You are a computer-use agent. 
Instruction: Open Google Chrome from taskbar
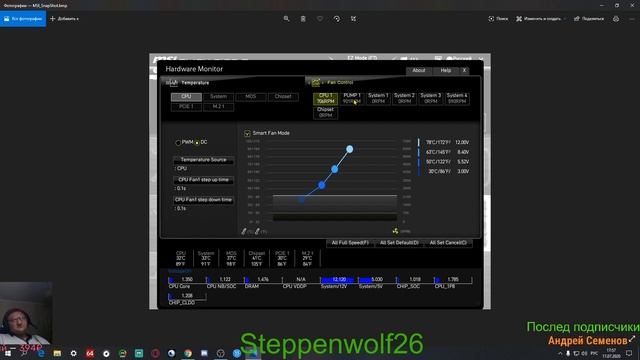pyautogui.click(x=188, y=353)
